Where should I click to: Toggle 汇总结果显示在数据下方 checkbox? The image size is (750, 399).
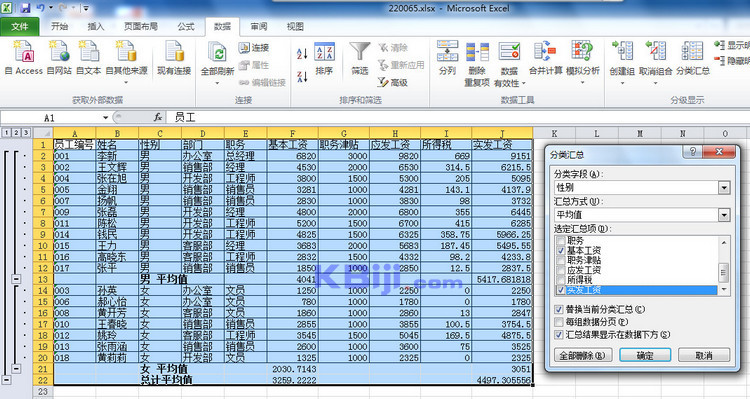[x=558, y=334]
